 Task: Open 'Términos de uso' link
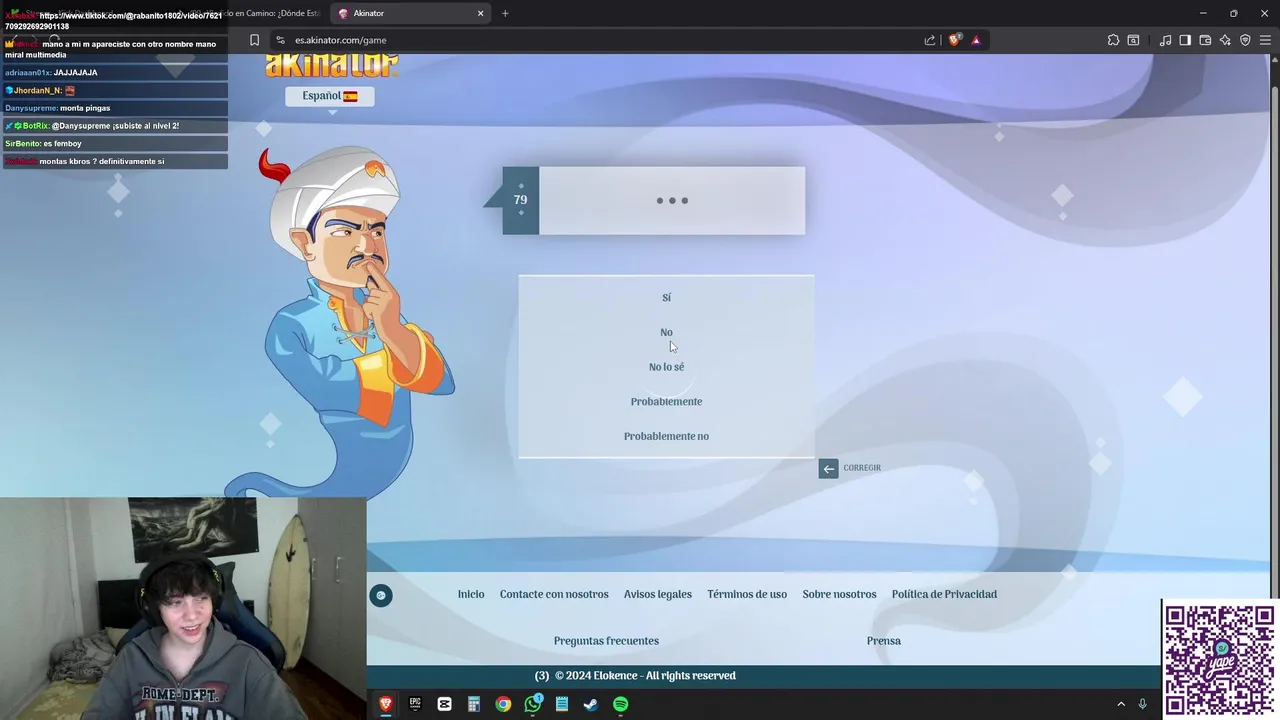pyautogui.click(x=747, y=594)
